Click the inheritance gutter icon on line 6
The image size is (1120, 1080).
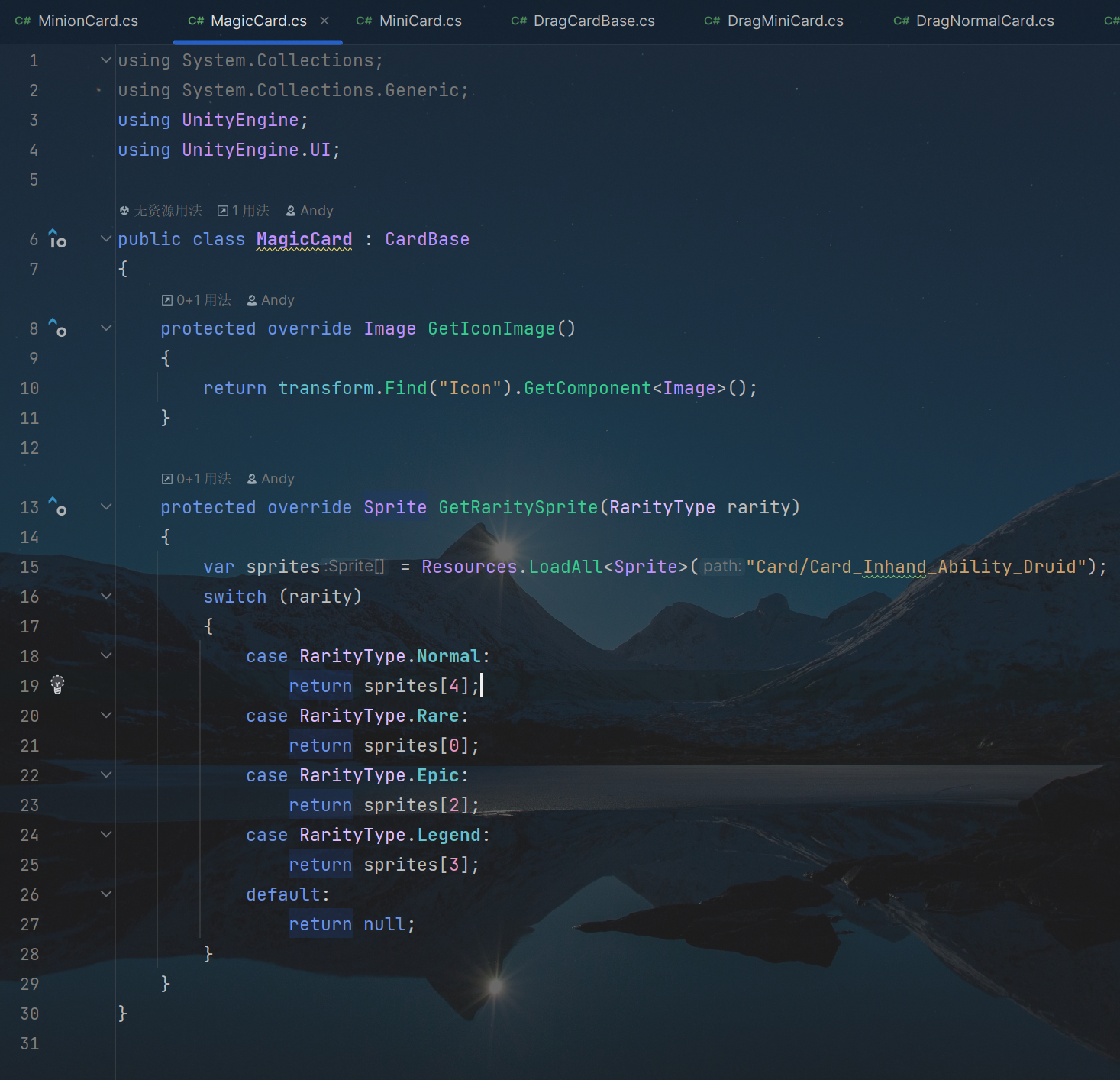click(x=57, y=239)
